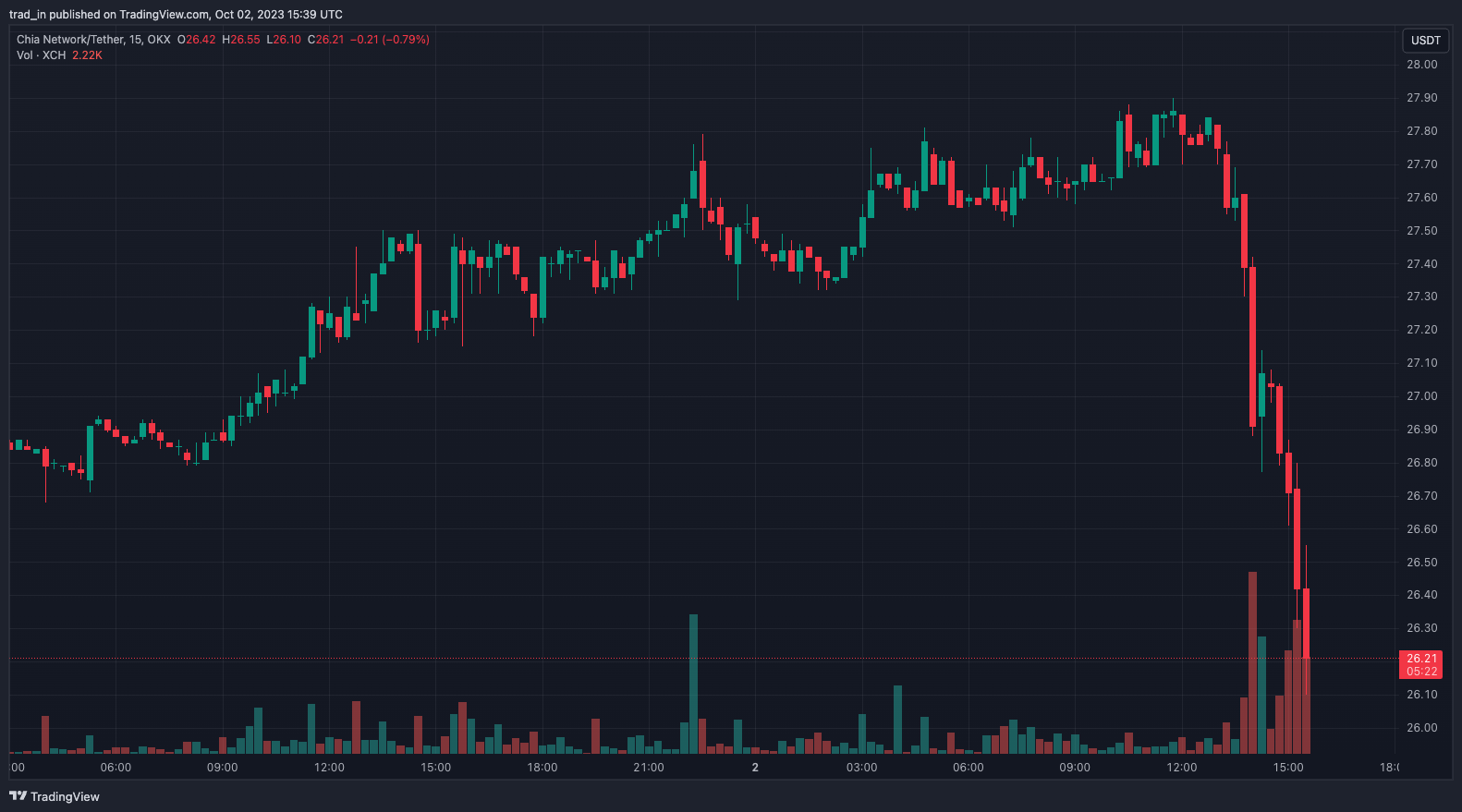This screenshot has width=1462, height=812.
Task: Click the trad_in published header text
Action: point(176,15)
